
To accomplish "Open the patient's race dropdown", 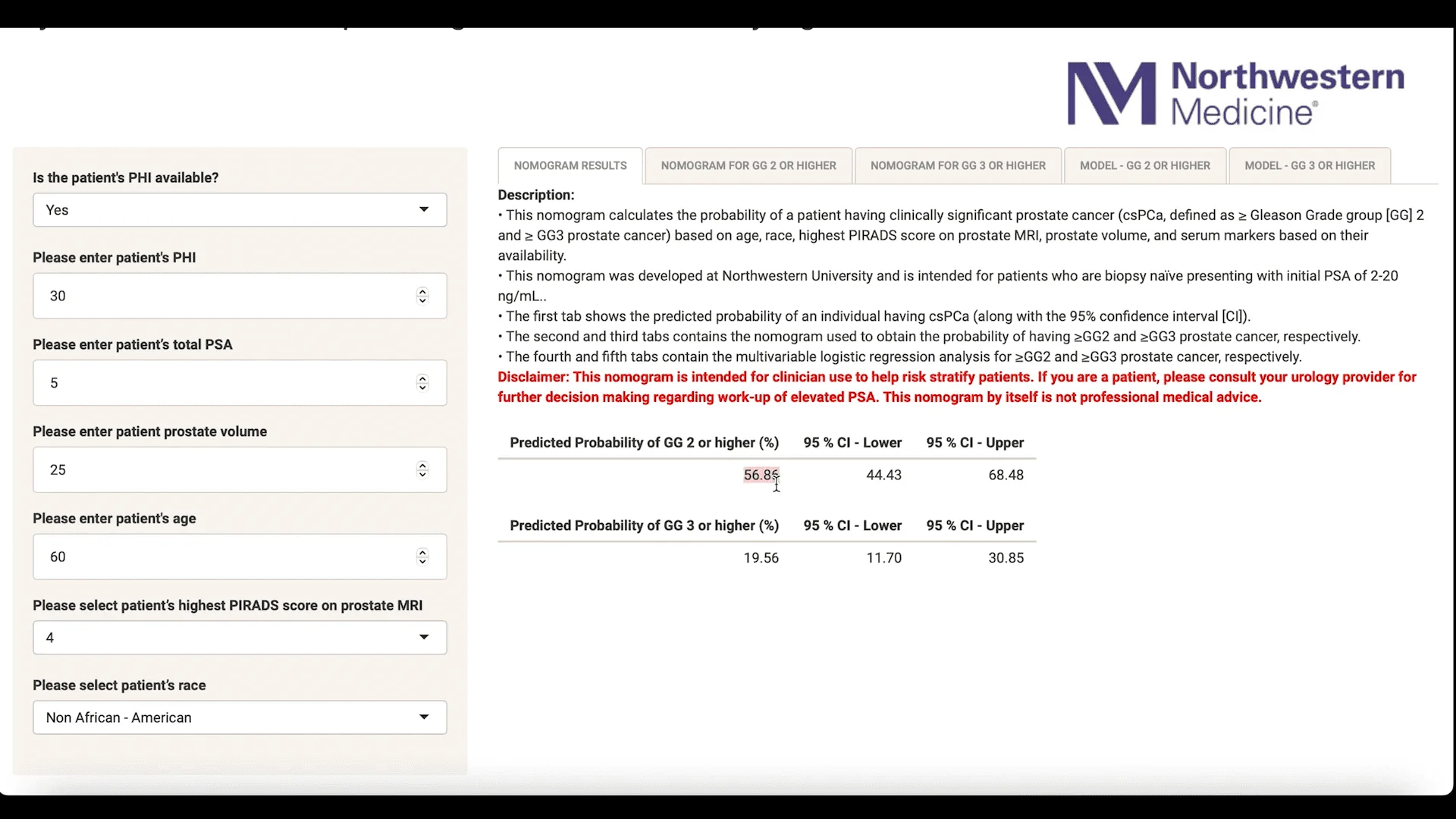I will coord(240,717).
